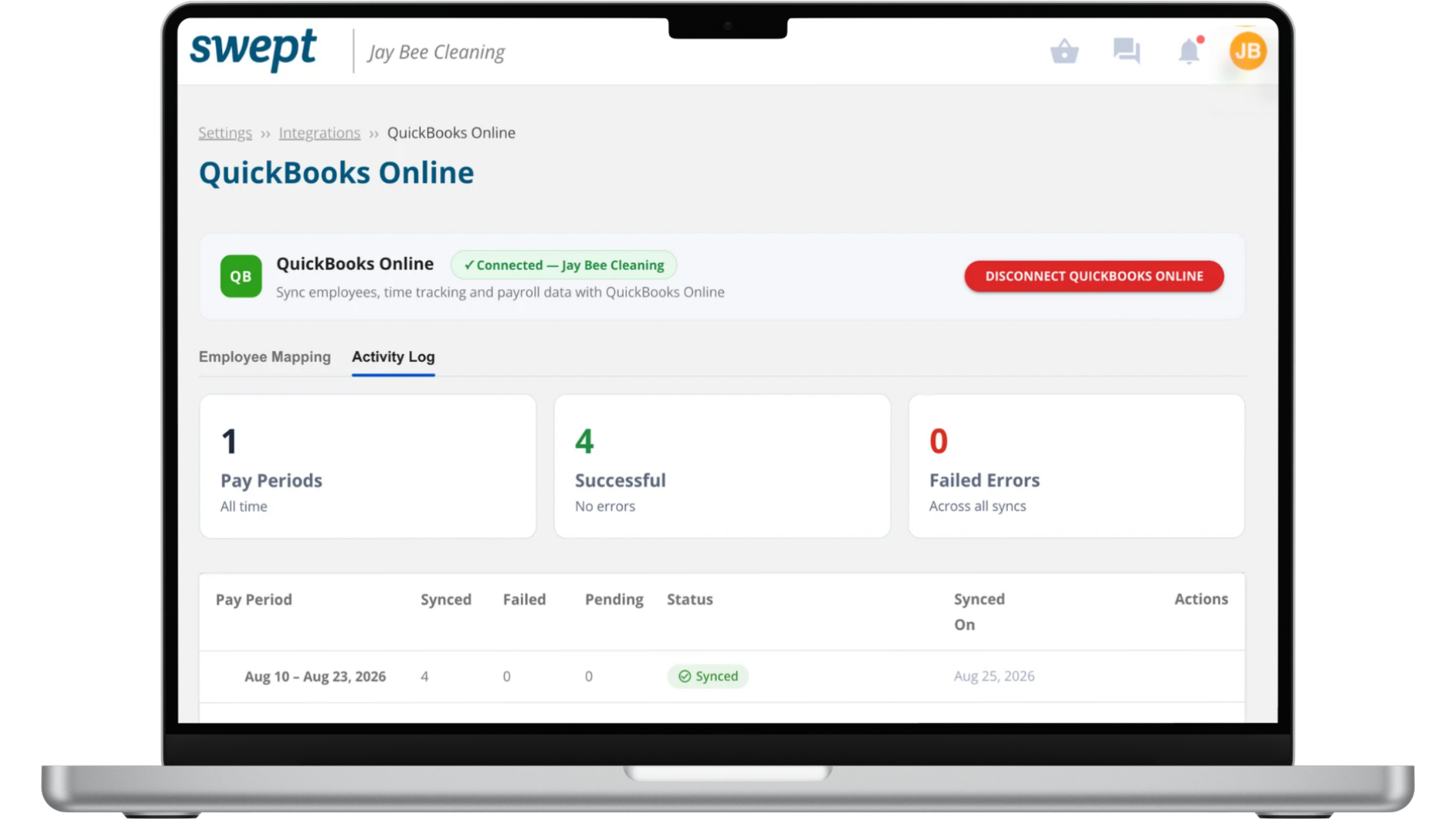
Task: Click QuickBooks Online breadcrumb text
Action: 451,133
